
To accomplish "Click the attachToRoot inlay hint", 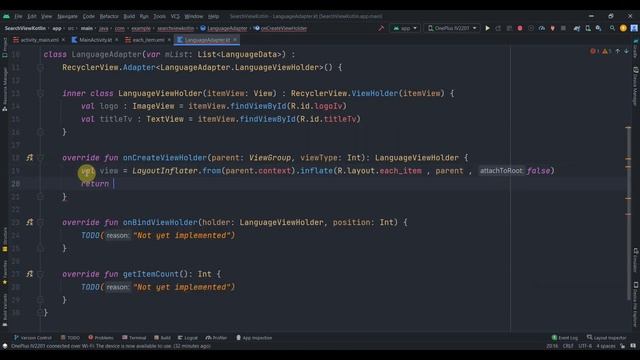I will tap(501, 171).
